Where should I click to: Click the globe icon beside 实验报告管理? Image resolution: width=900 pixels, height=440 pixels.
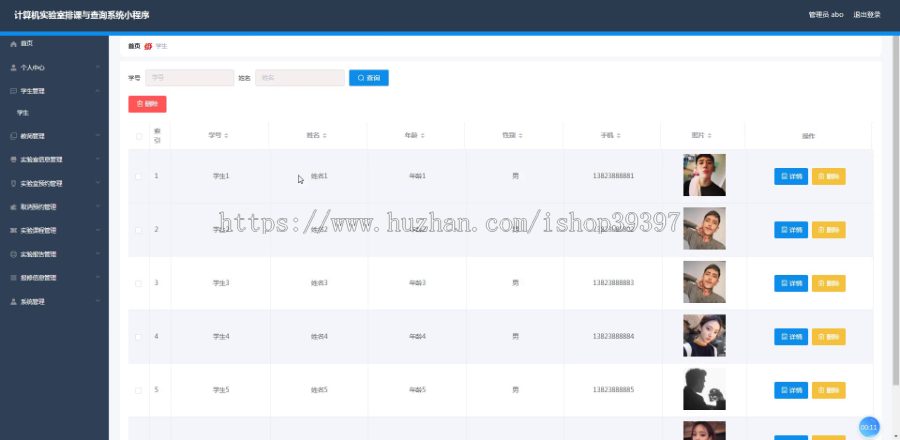click(x=13, y=254)
